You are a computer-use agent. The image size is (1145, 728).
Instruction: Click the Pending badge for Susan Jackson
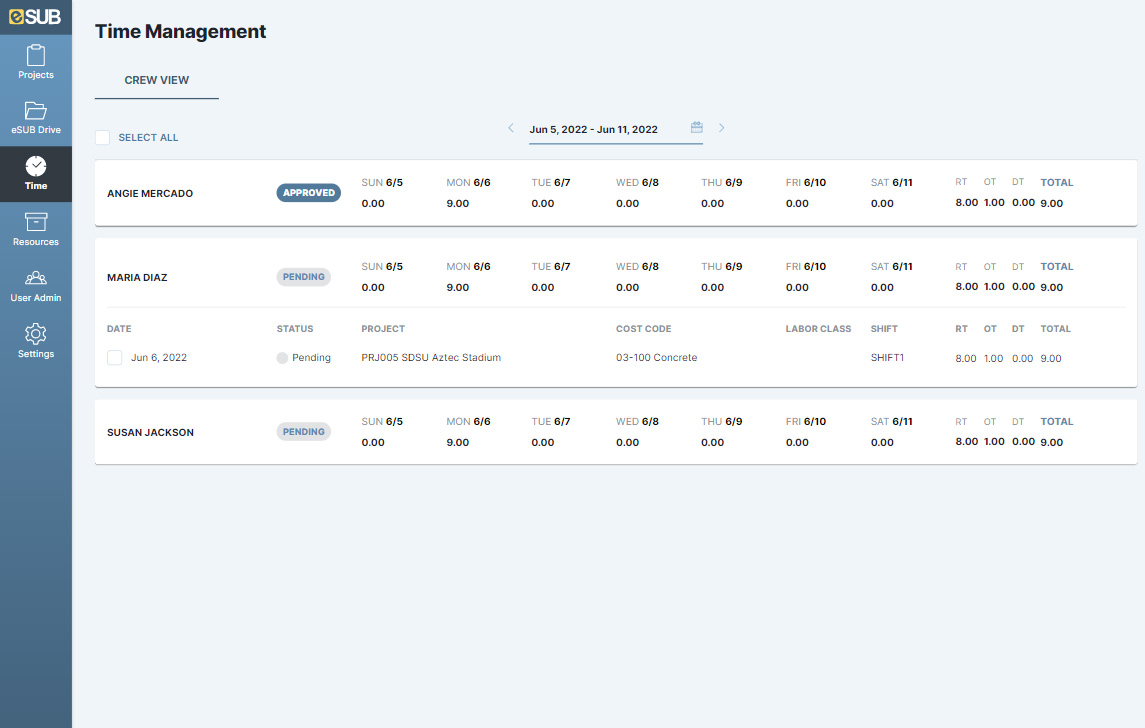pyautogui.click(x=303, y=431)
